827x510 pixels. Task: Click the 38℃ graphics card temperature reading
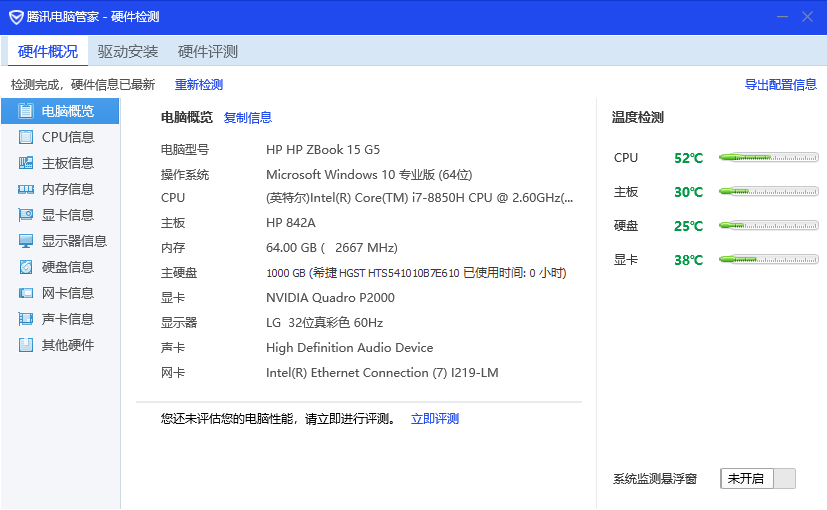688,260
